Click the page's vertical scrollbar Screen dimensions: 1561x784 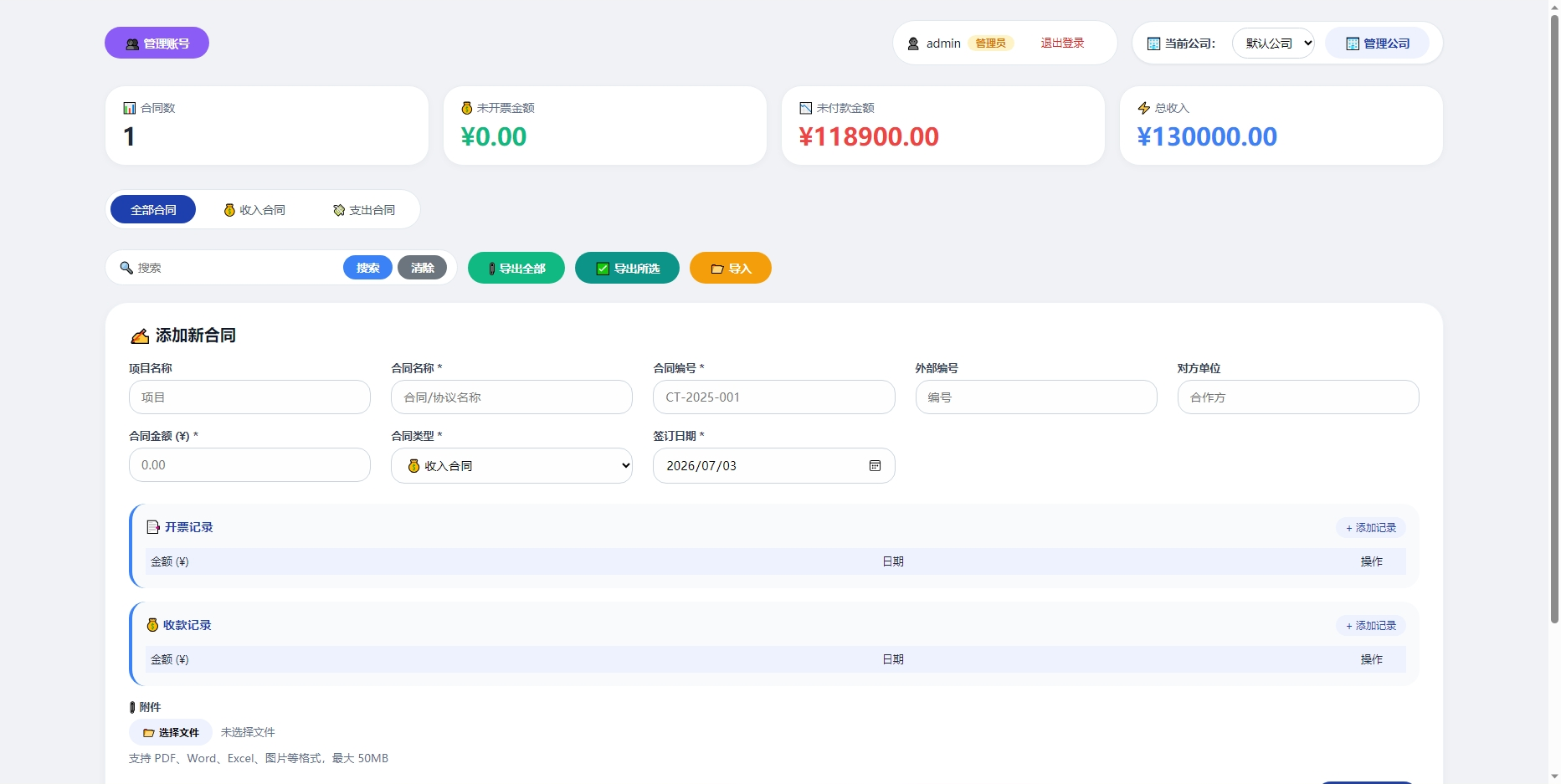click(x=1554, y=318)
